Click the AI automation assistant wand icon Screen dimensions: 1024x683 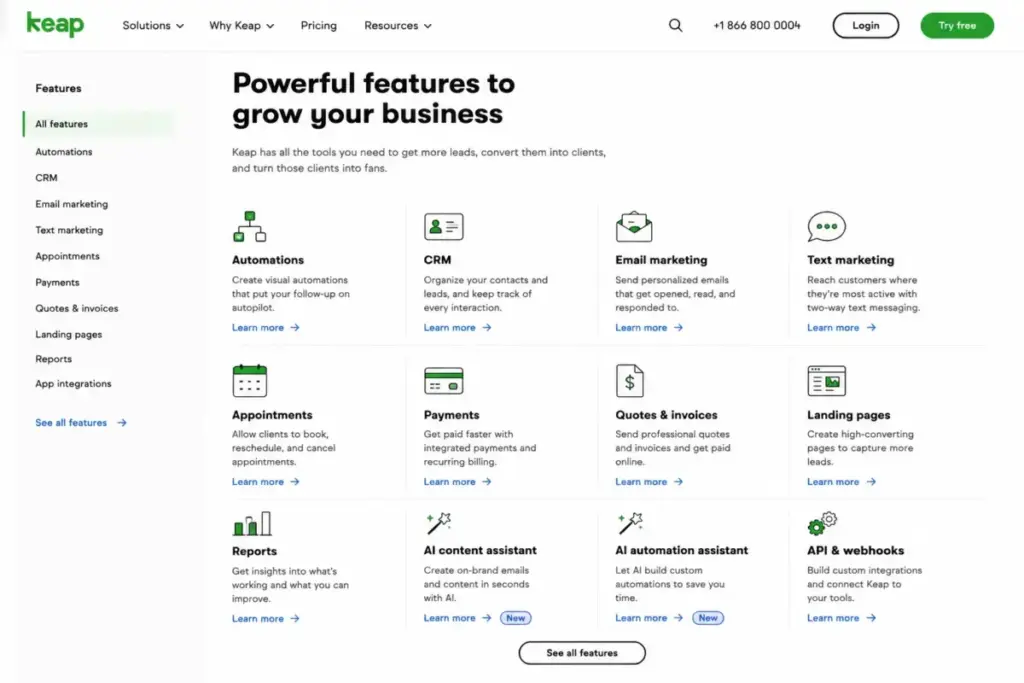coord(630,523)
